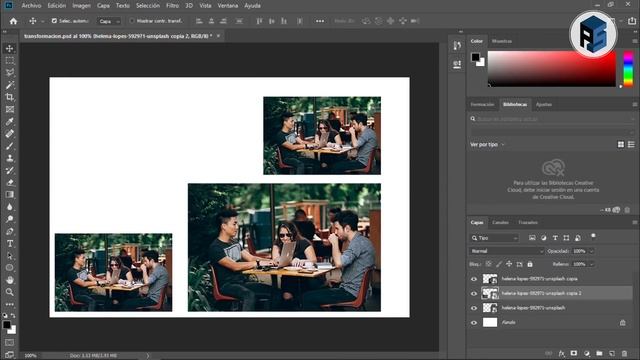Open the Normal blend mode dropdown
The width and height of the screenshot is (640, 360).
coord(507,251)
